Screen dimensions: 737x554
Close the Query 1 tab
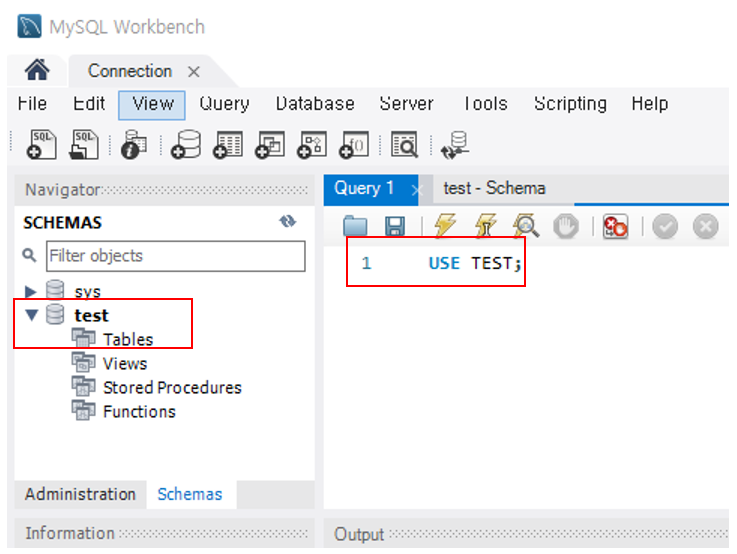pos(416,190)
